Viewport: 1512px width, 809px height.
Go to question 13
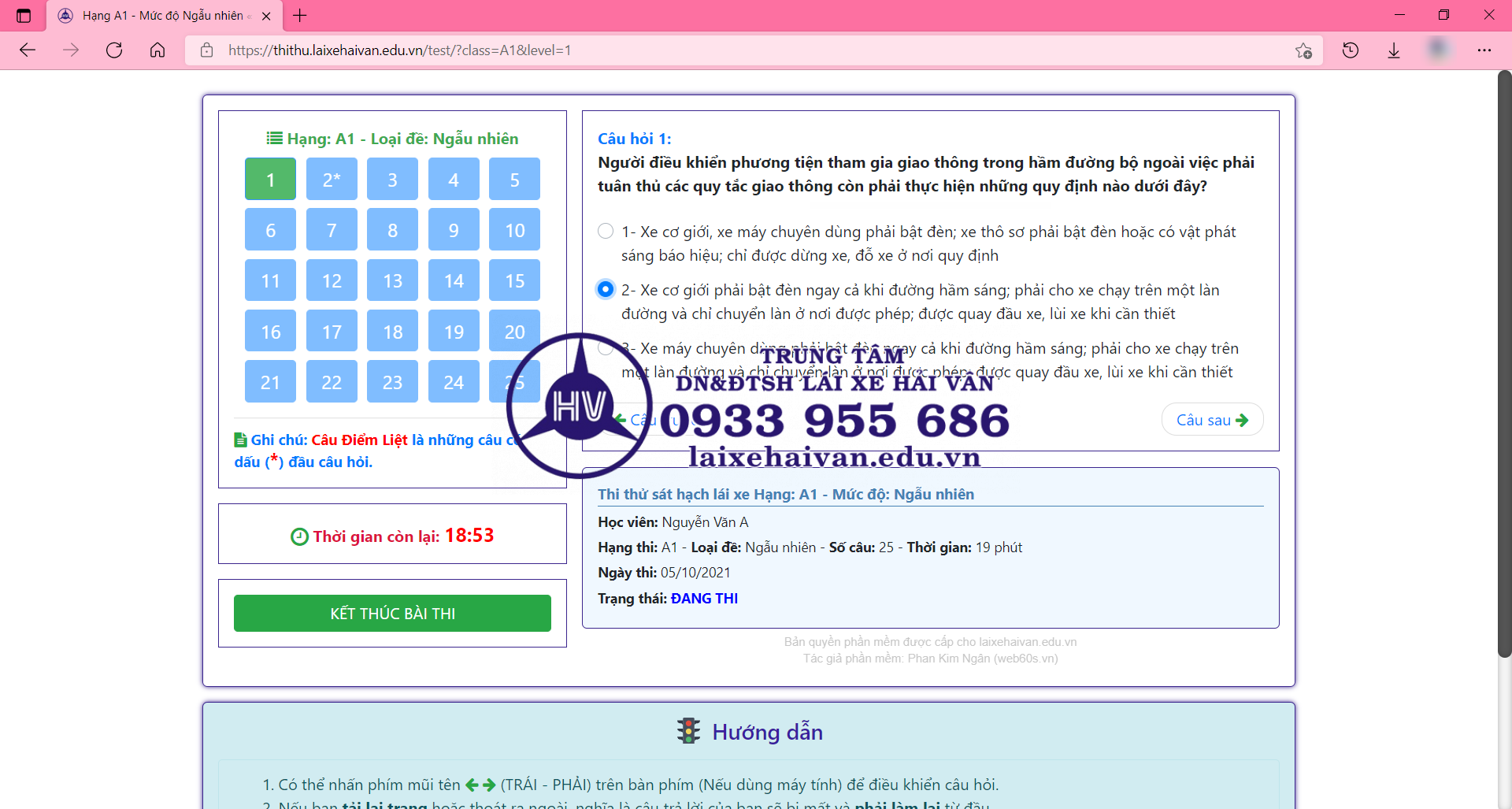(x=392, y=280)
